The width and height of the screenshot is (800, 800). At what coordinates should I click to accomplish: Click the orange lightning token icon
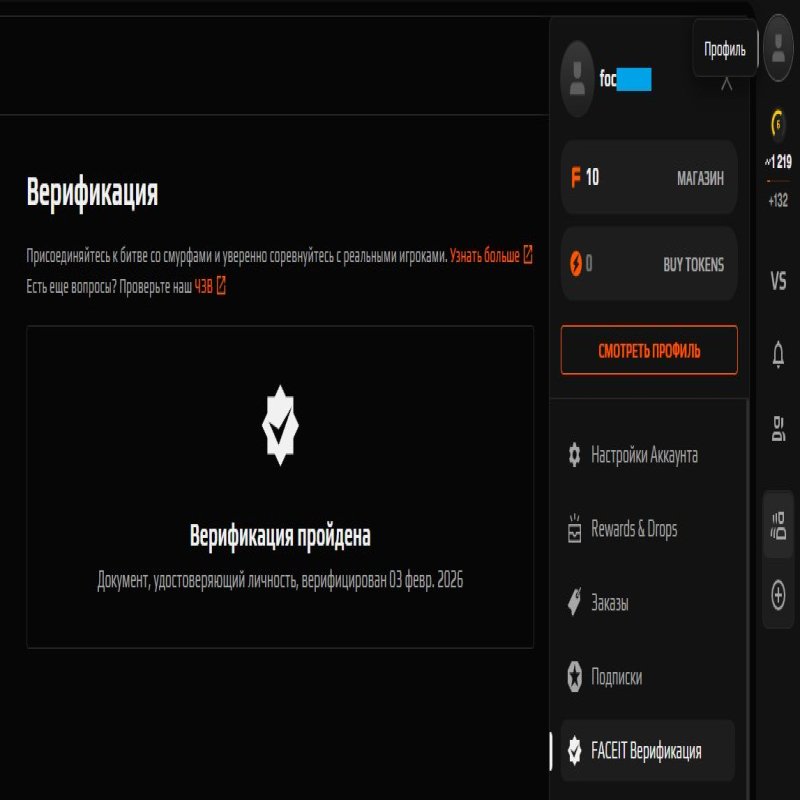576,264
